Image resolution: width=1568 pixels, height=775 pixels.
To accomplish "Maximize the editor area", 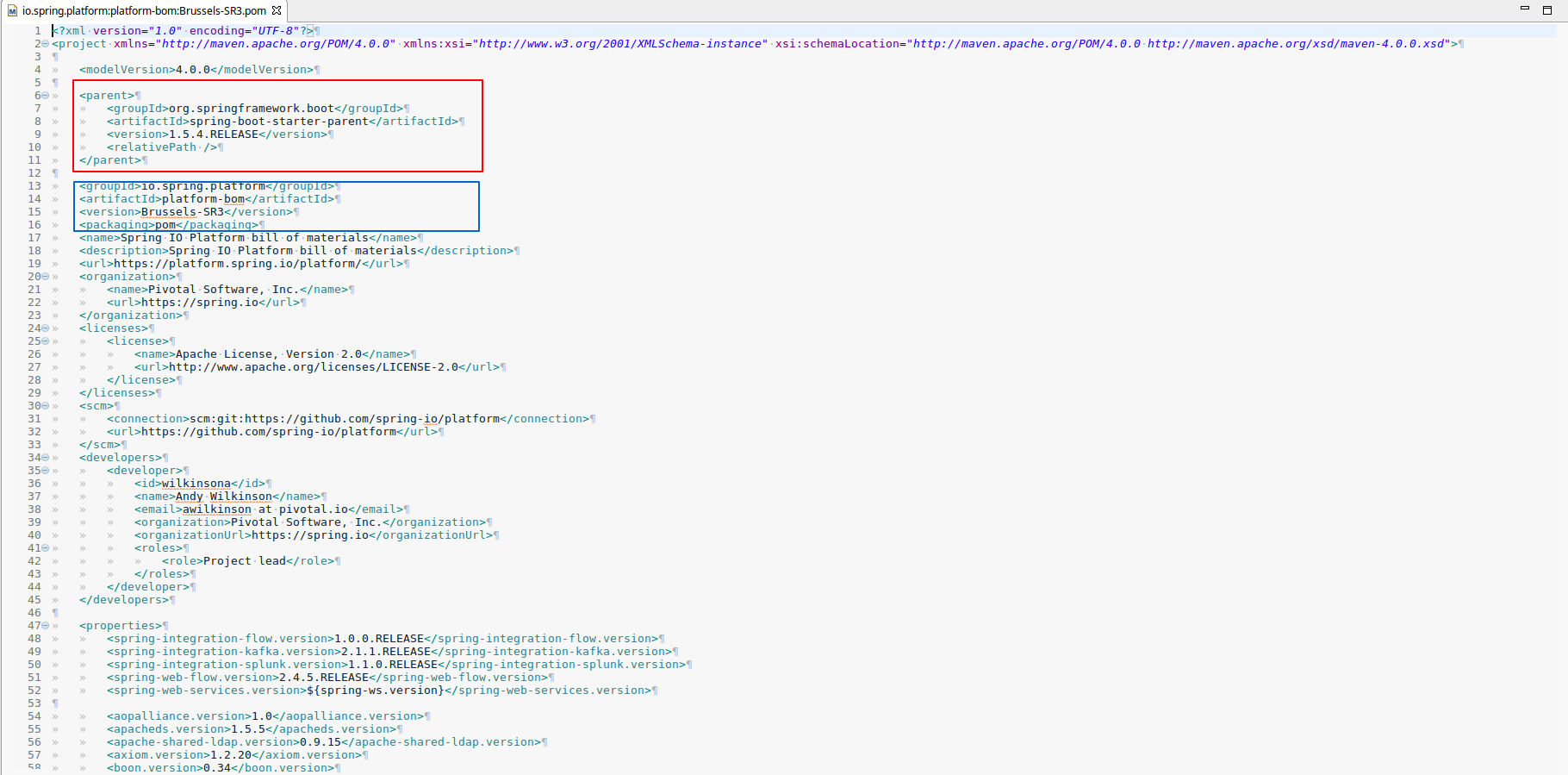I will 1547,9.
